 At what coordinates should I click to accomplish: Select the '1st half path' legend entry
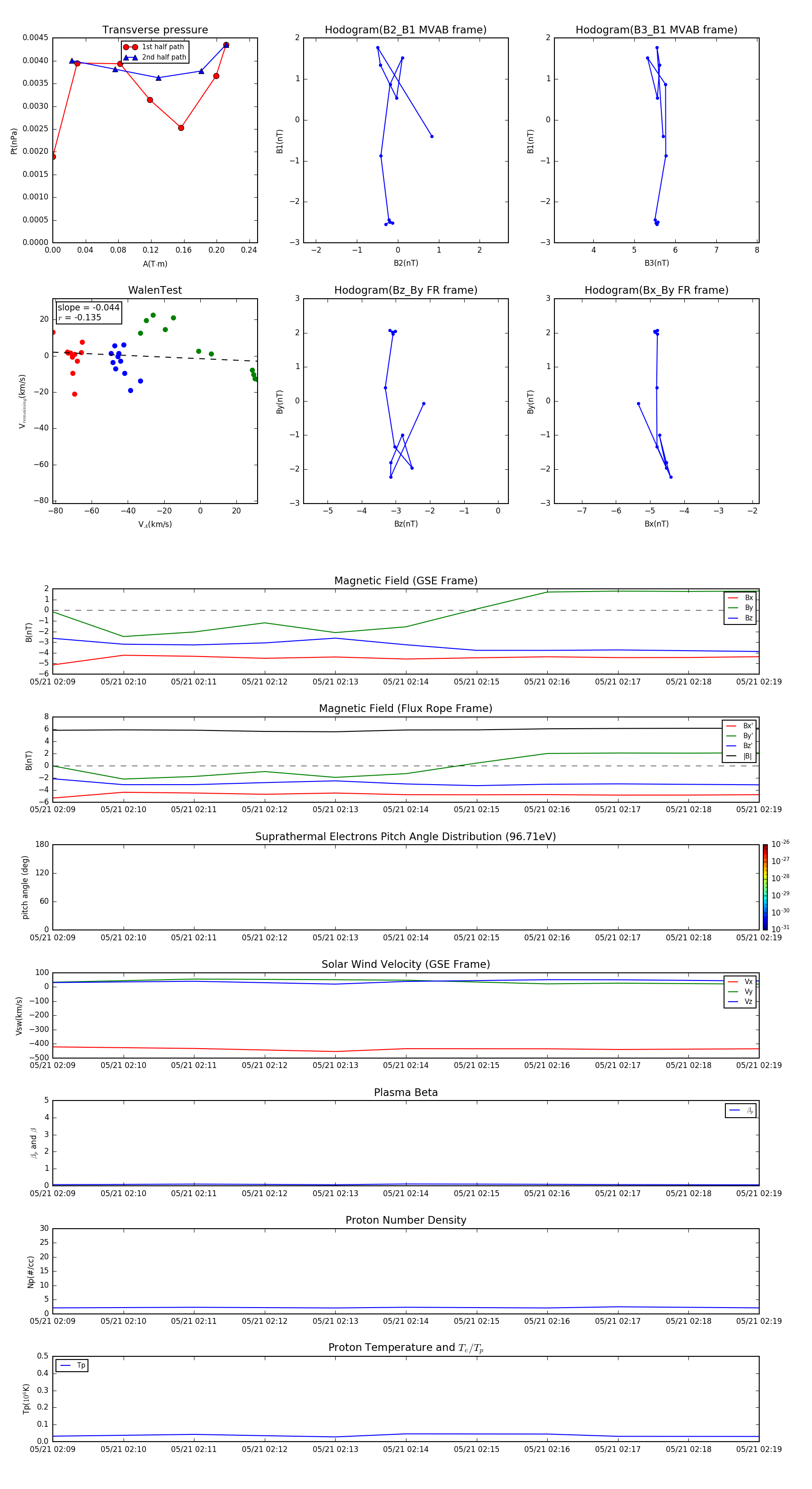154,47
